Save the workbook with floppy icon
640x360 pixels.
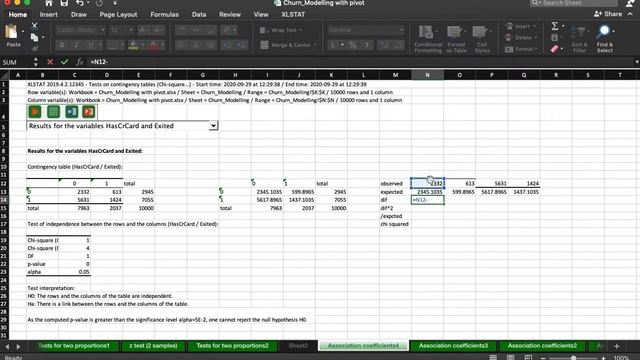[x=64, y=3]
